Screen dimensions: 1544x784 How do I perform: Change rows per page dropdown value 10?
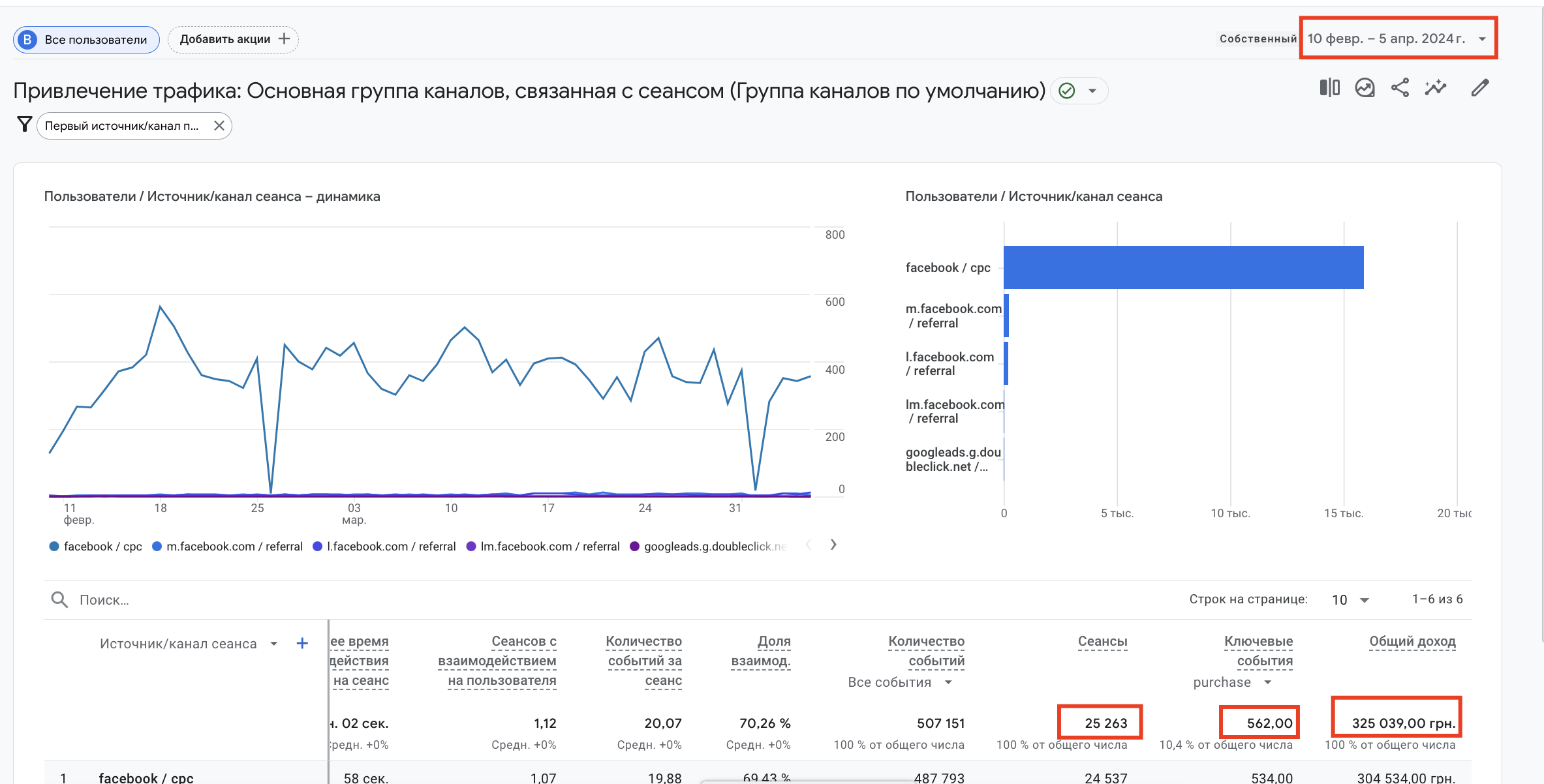pos(1350,600)
